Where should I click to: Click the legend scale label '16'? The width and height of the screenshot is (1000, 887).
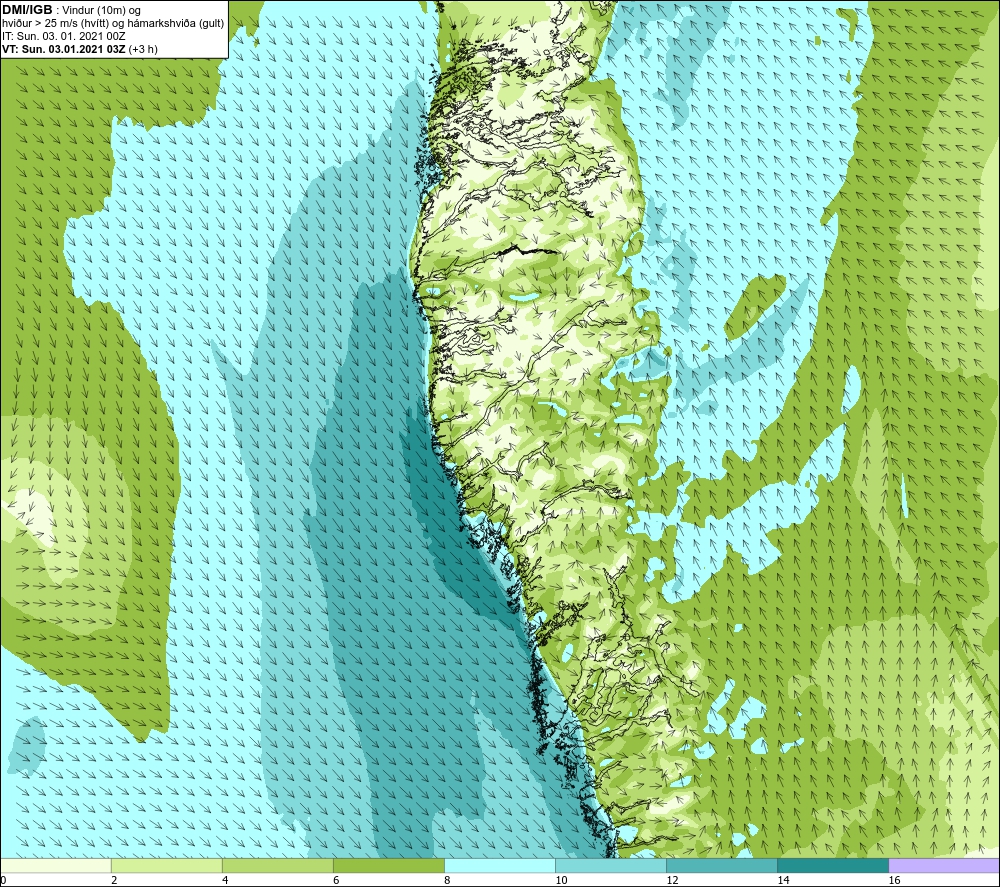click(x=894, y=881)
